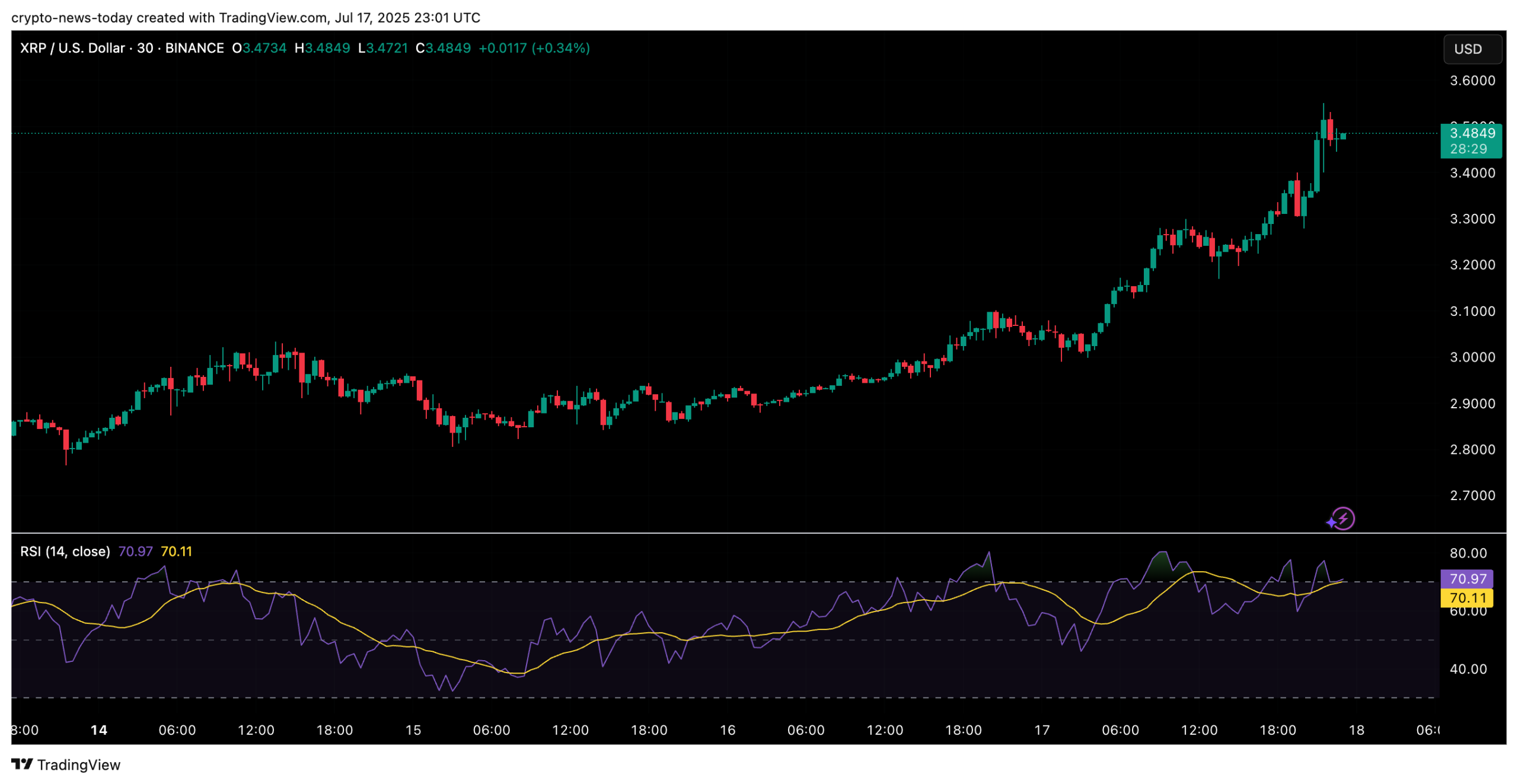This screenshot has width=1518, height=784.
Task: Click the latest green candlestick near 3.48
Action: point(1342,136)
